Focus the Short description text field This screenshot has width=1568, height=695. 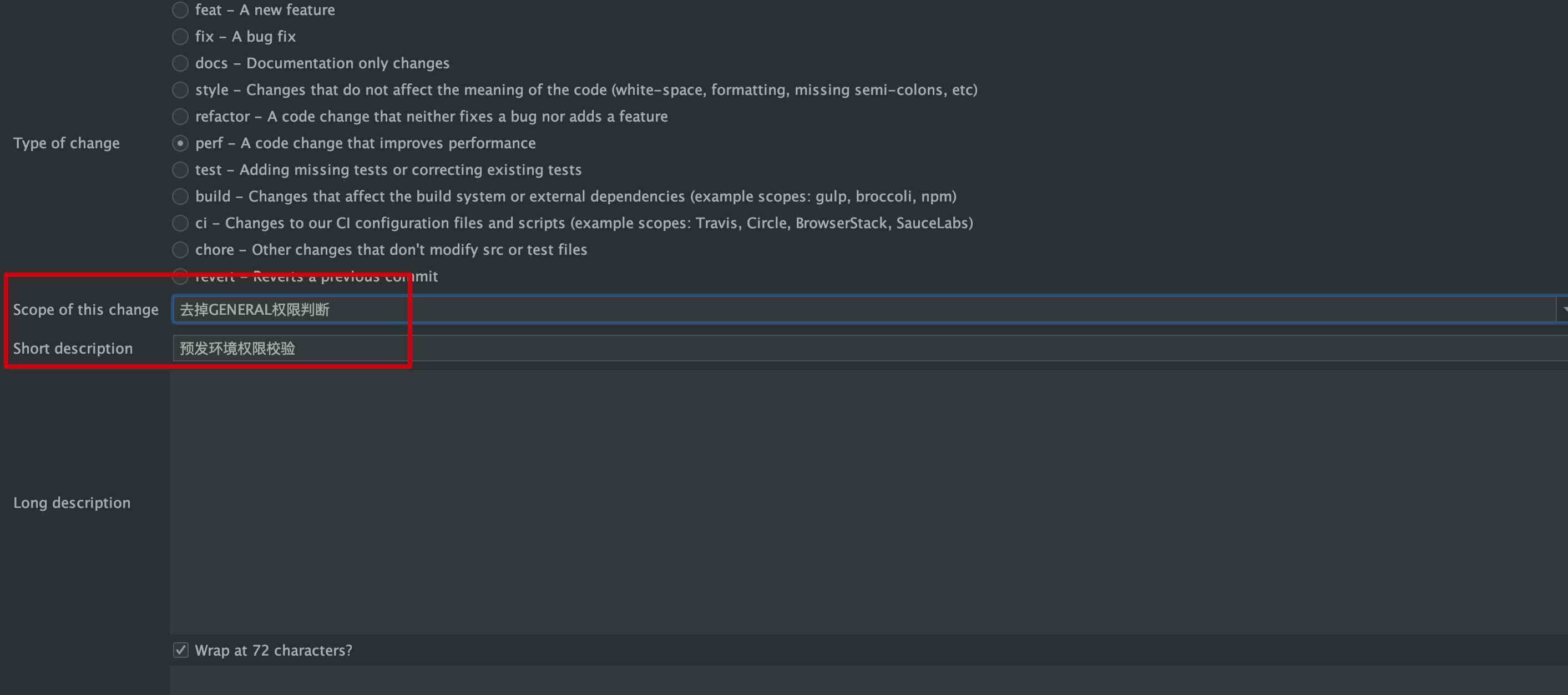click(871, 349)
